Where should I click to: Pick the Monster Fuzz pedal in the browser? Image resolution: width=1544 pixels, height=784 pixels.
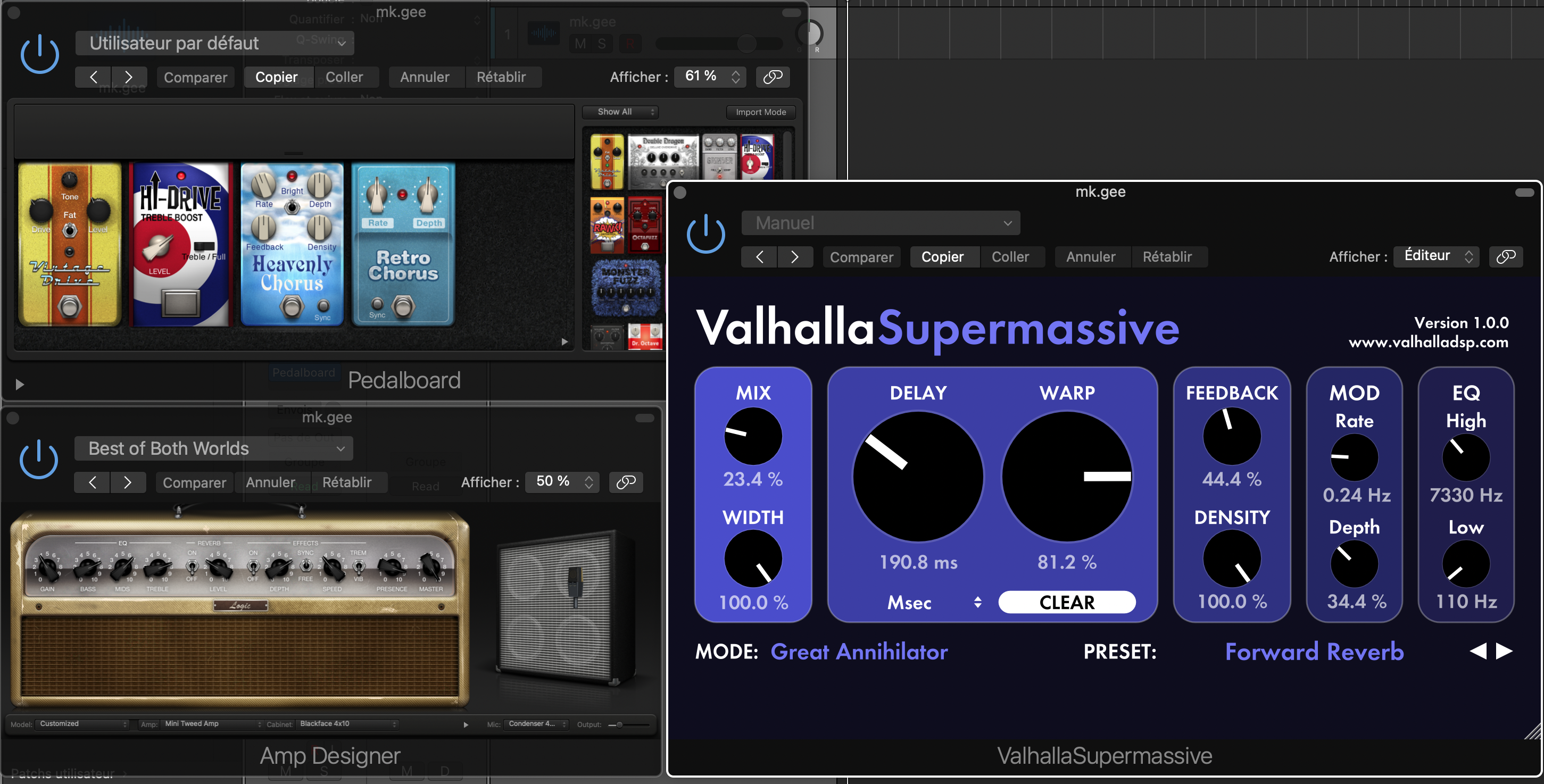click(626, 289)
